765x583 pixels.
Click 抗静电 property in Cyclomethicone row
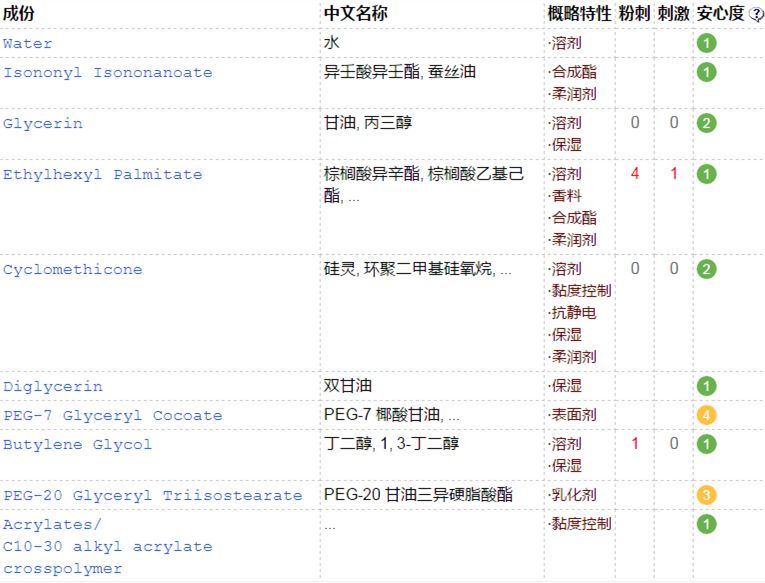pos(574,313)
